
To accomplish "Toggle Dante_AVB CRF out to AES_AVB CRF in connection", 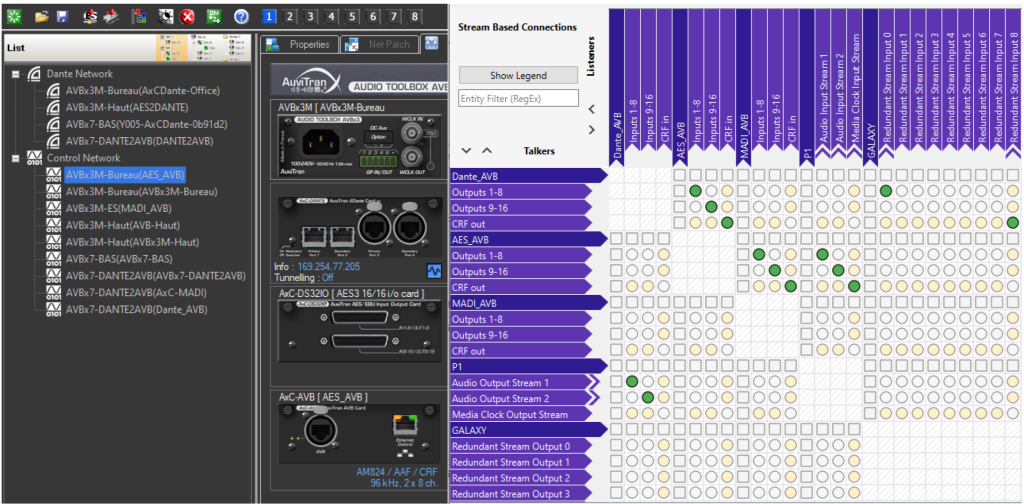I will 727,223.
